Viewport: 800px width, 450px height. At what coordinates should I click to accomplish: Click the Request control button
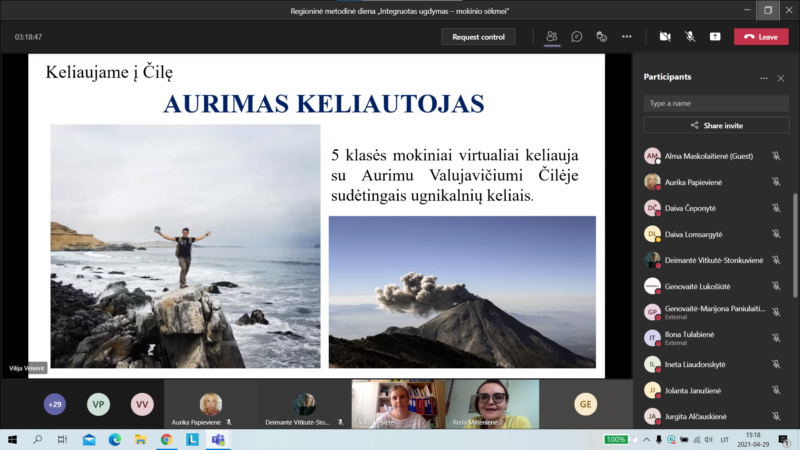478,37
